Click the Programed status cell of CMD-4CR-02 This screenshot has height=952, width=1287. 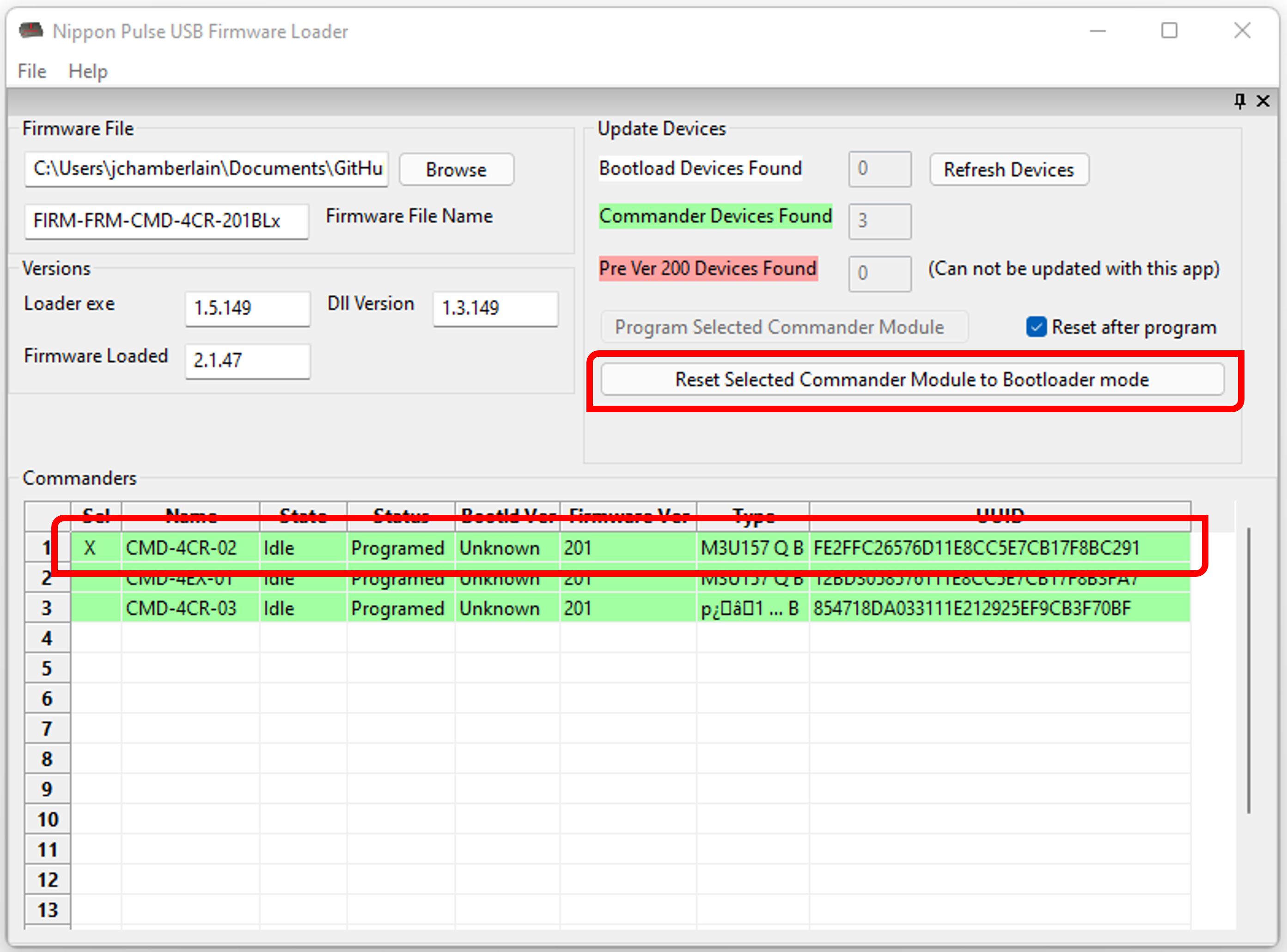click(x=401, y=548)
